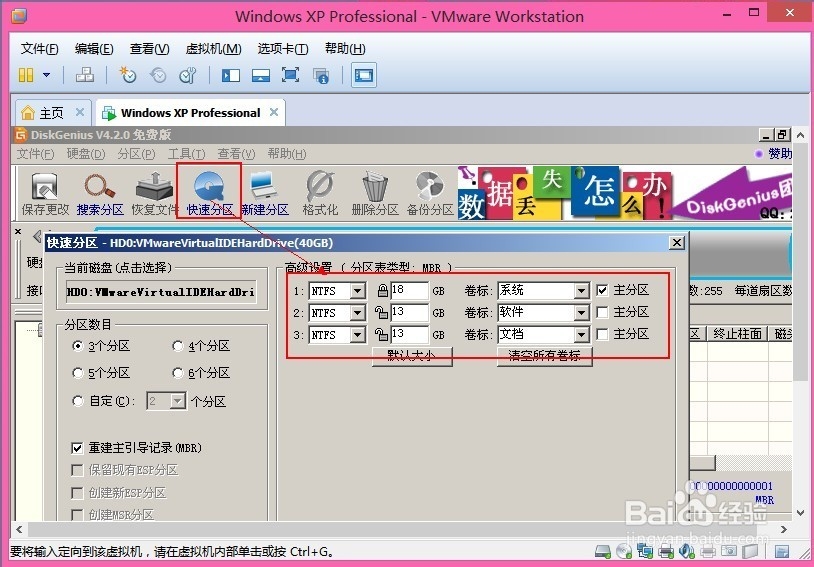Toggle the VMware library sidebar icon
814x567 pixels.
click(230, 75)
